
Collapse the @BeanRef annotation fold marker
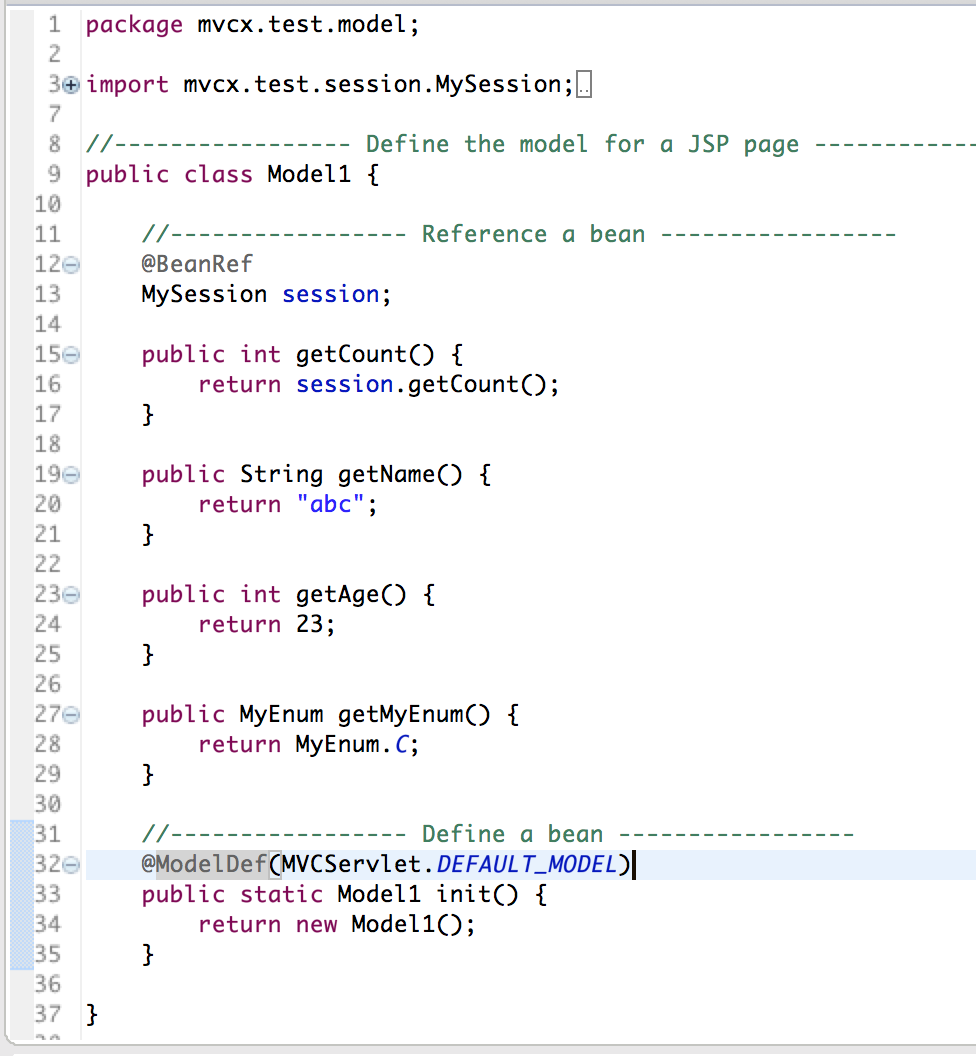click(x=69, y=266)
